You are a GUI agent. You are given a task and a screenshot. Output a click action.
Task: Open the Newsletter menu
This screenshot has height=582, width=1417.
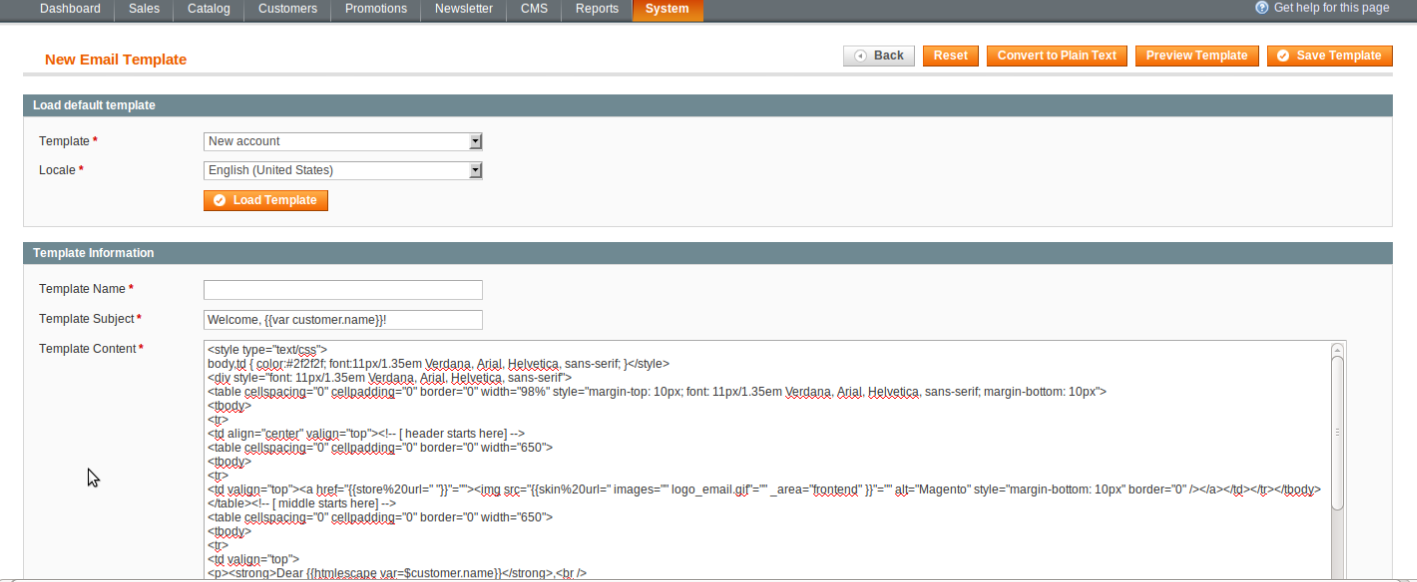click(x=463, y=9)
